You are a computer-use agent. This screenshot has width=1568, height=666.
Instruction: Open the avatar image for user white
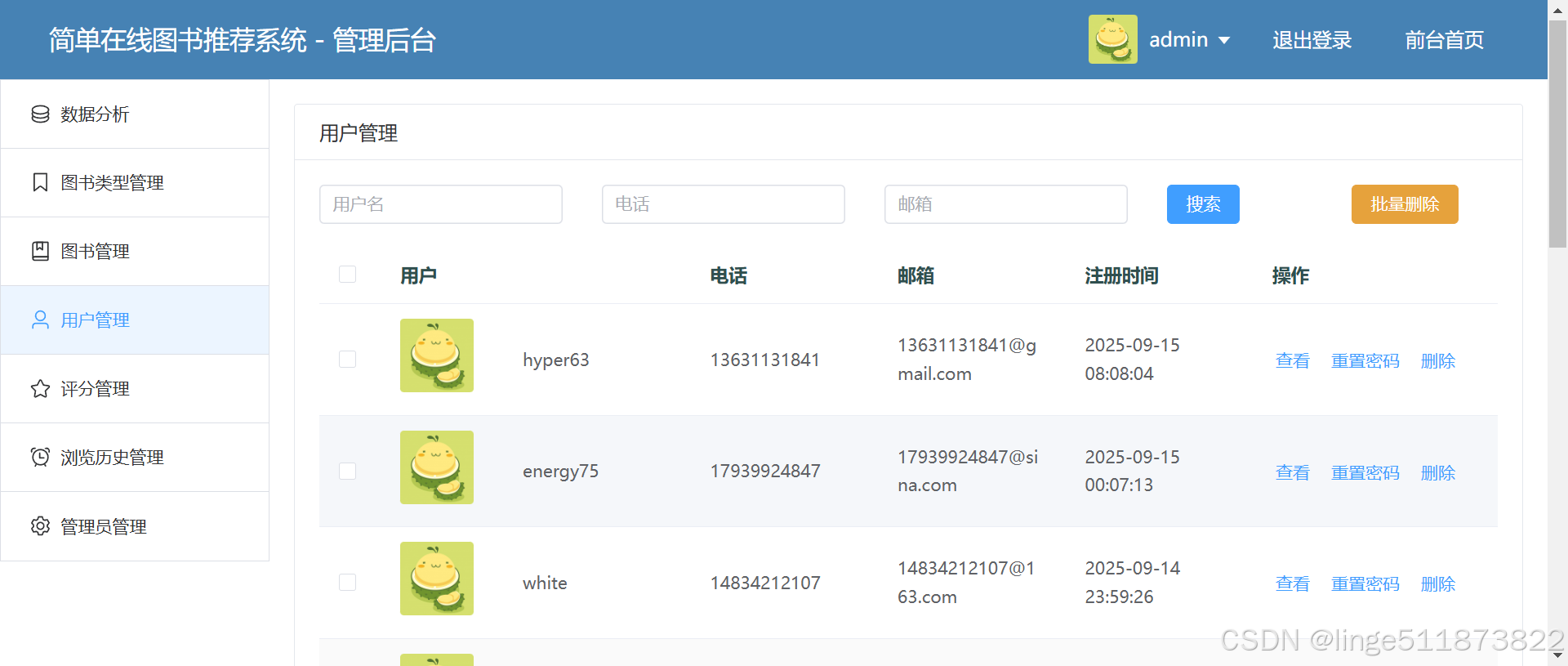click(437, 579)
